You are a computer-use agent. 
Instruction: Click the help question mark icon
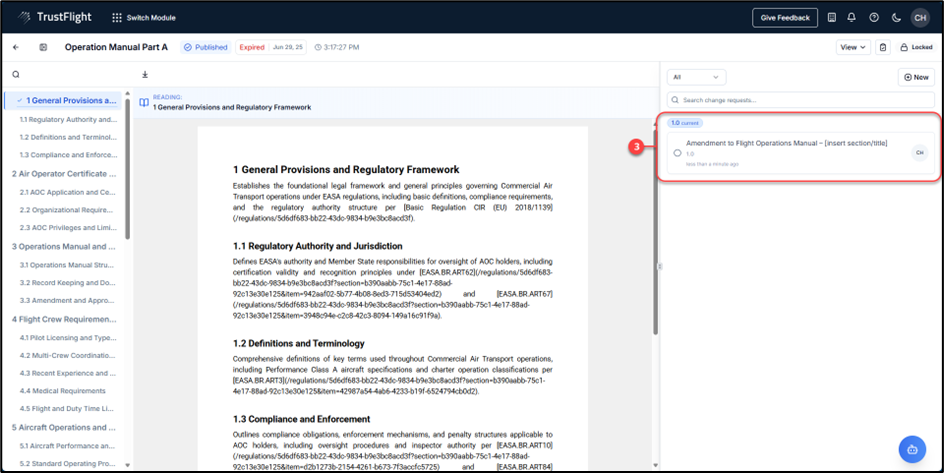point(874,17)
